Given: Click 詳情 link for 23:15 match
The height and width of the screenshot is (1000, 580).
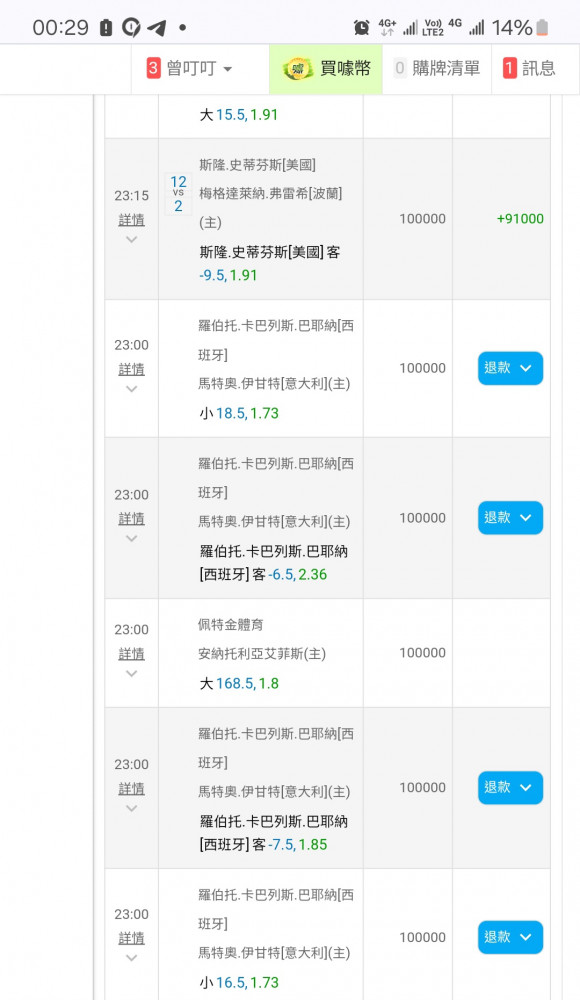Looking at the screenshot, I should click(131, 220).
